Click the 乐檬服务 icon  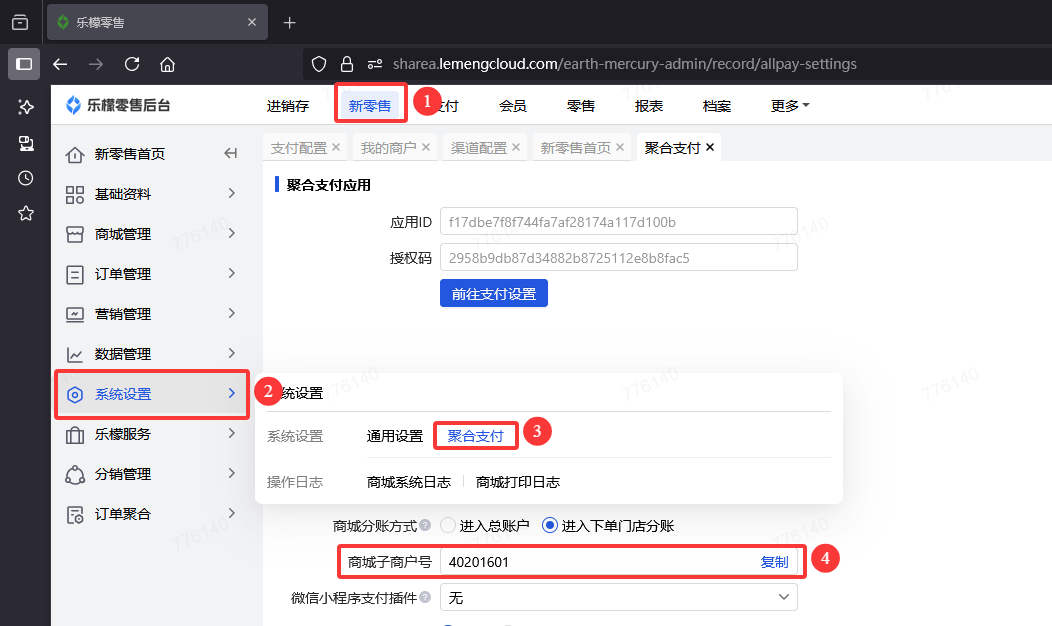74,435
